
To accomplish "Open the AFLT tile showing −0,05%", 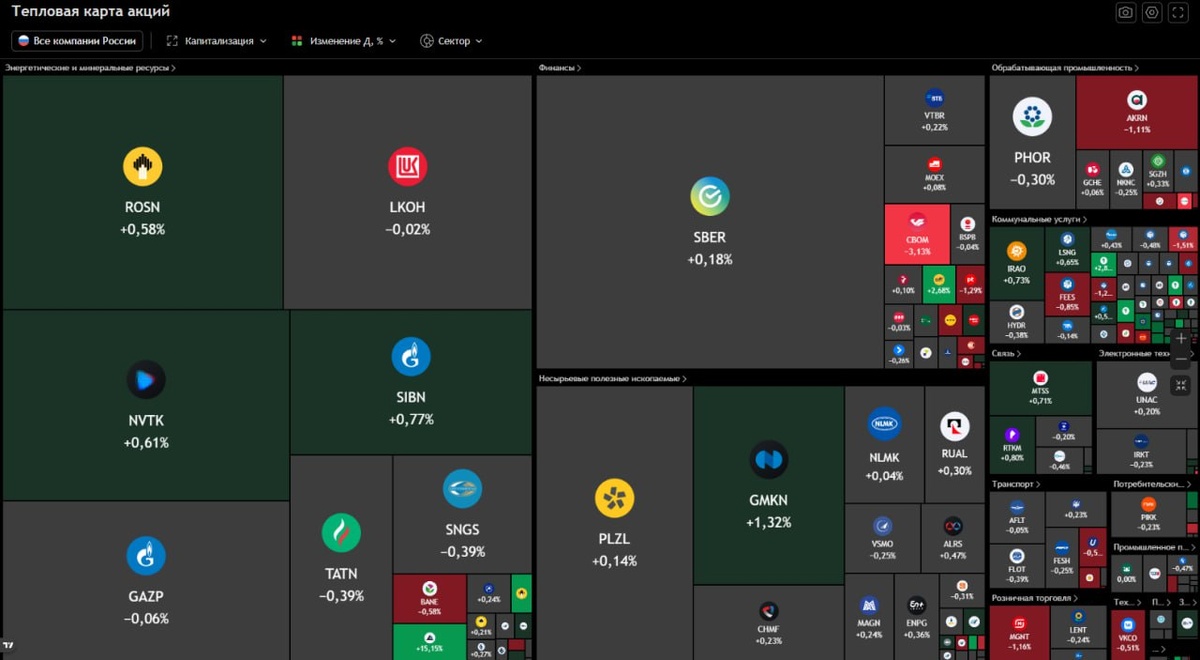I will pyautogui.click(x=1017, y=518).
